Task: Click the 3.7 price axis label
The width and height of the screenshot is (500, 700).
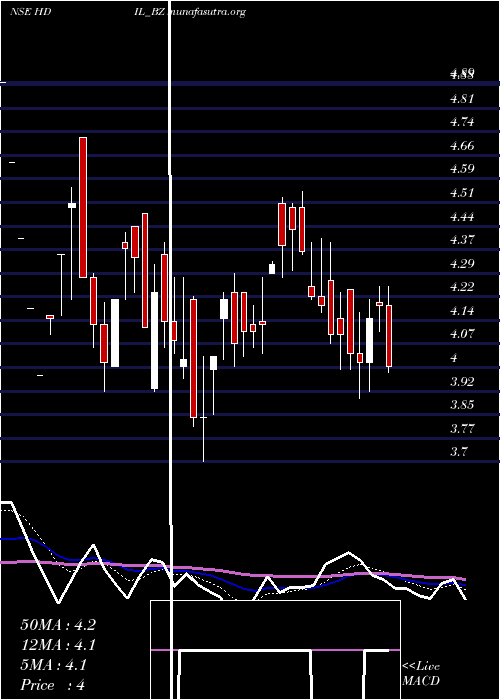Action: coord(459,452)
